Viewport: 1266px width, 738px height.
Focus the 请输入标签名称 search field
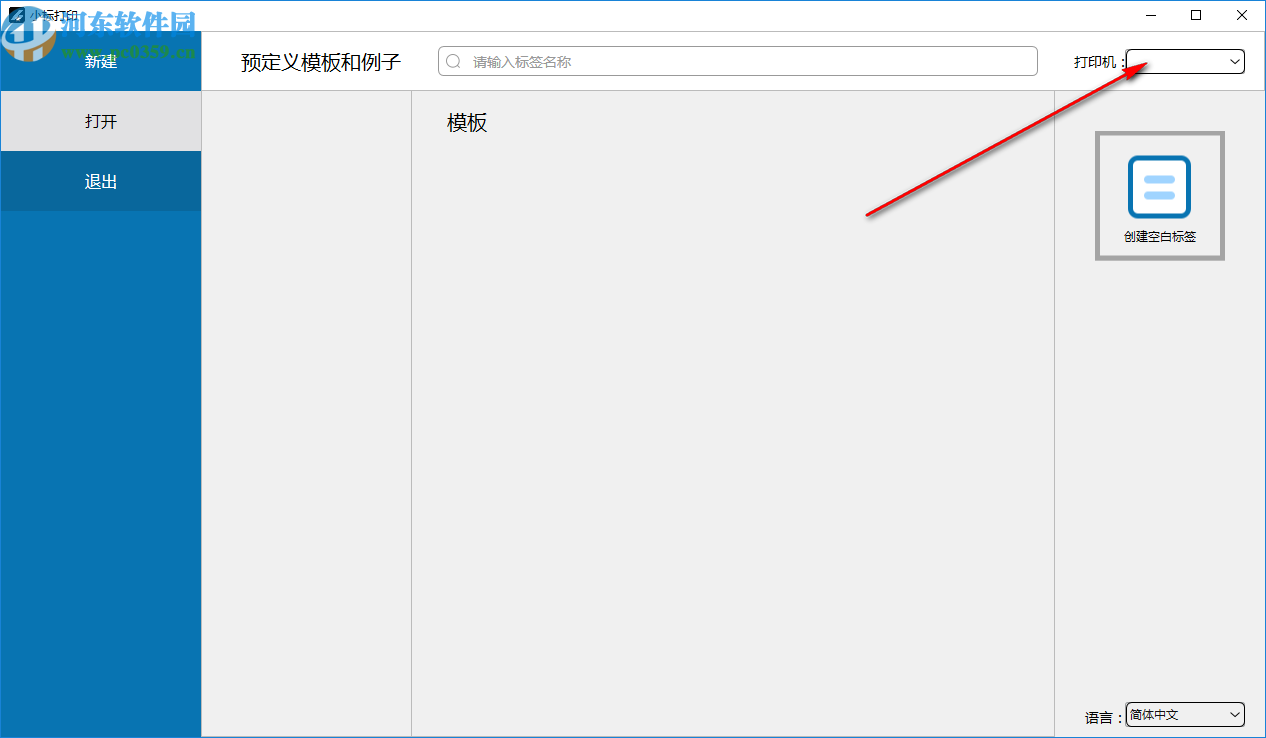point(738,61)
